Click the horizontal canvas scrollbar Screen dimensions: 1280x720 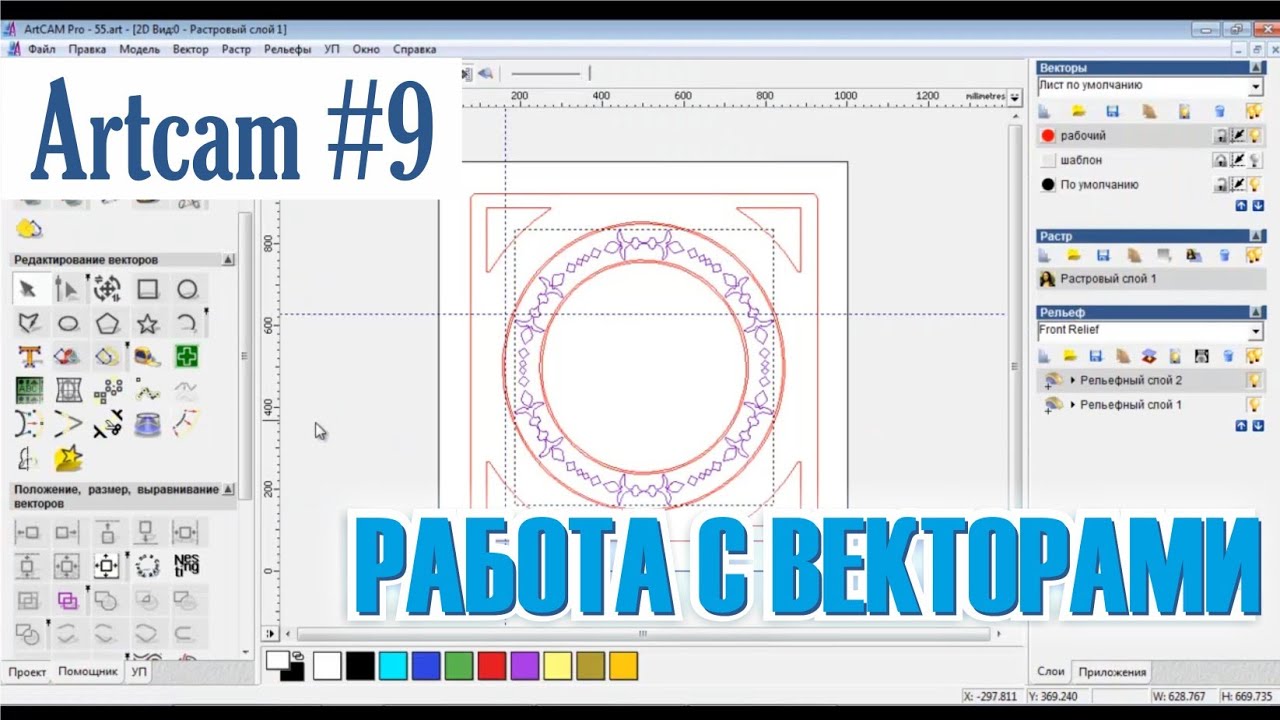[x=643, y=634]
